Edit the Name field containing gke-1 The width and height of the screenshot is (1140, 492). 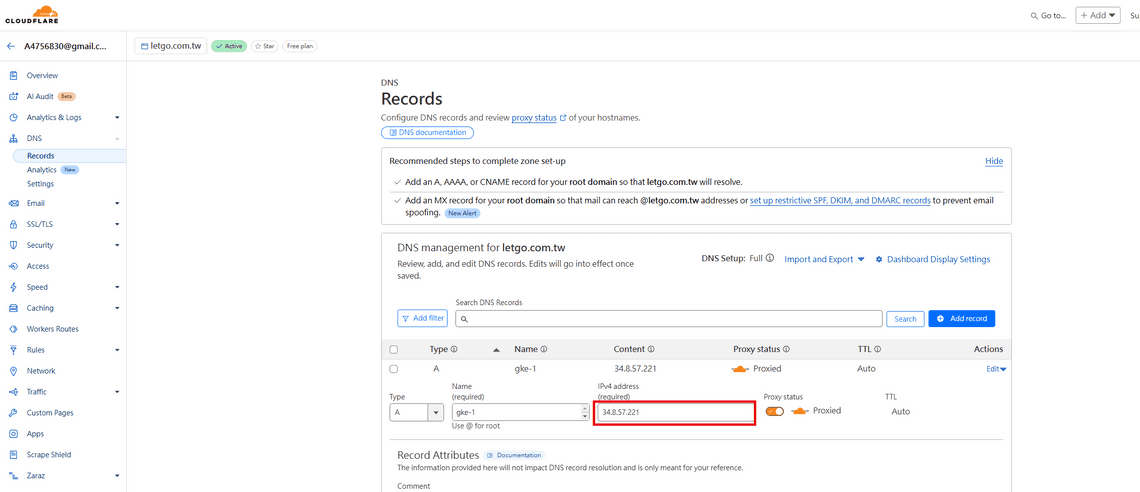[519, 412]
